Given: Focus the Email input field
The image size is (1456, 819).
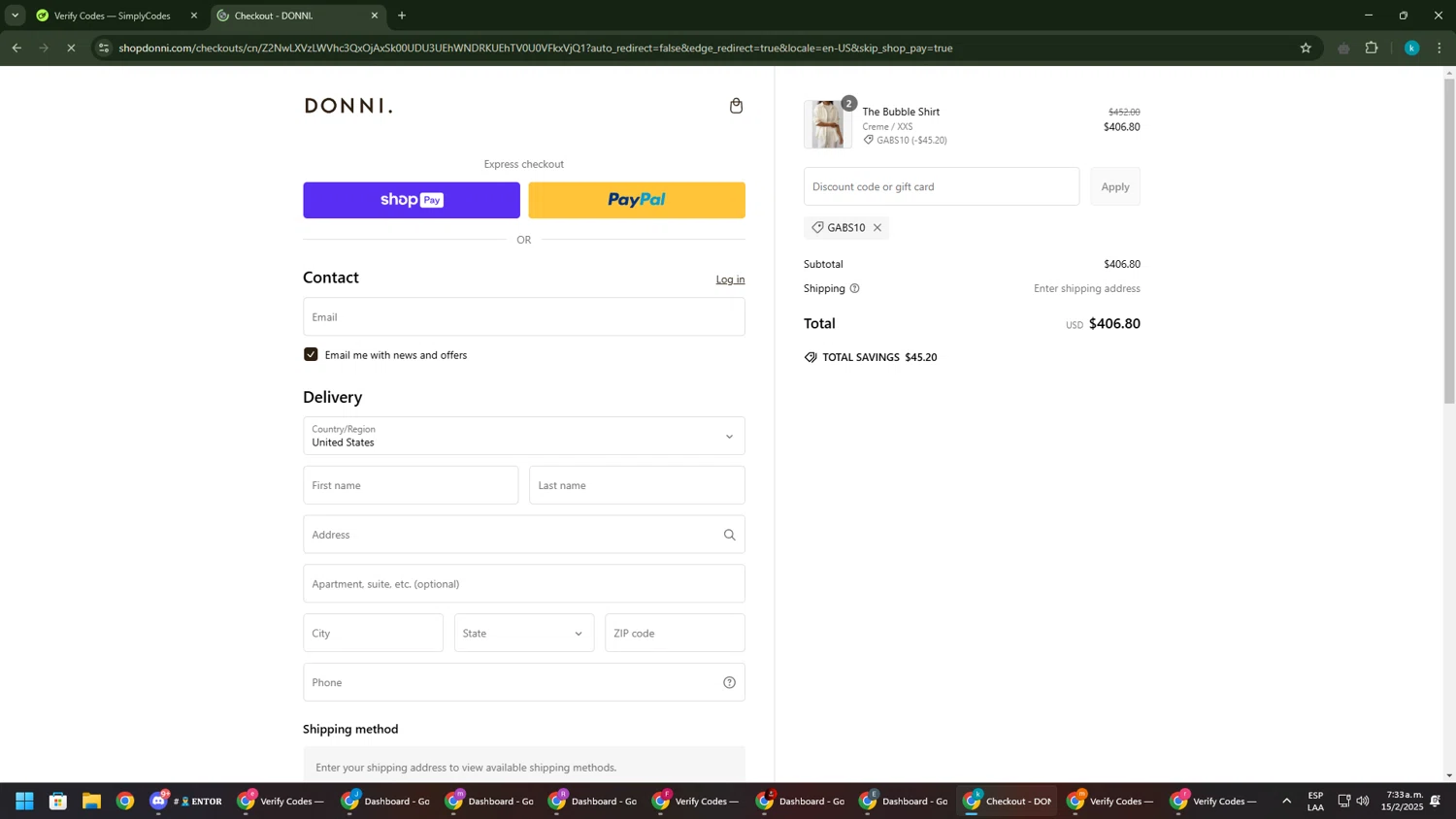Looking at the screenshot, I should pyautogui.click(x=523, y=316).
